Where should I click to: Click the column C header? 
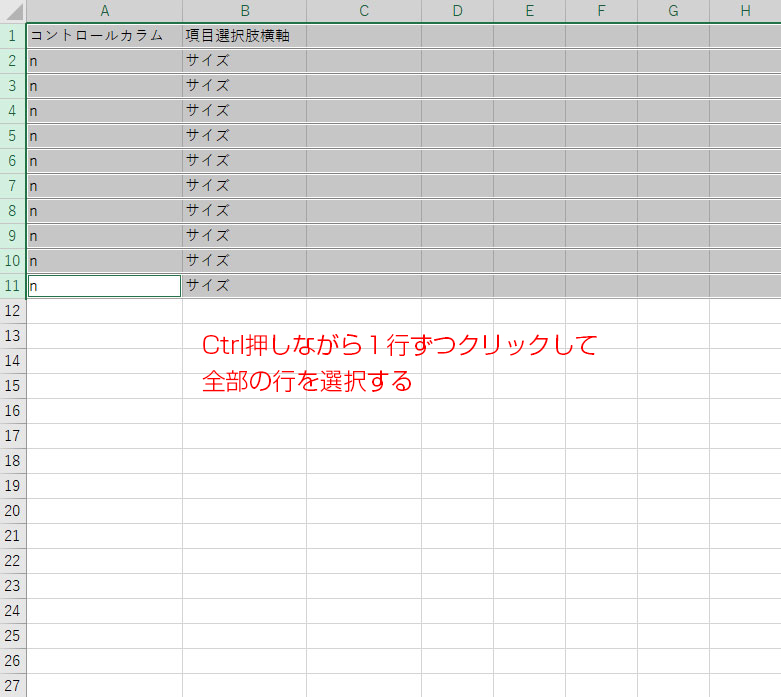pos(364,11)
